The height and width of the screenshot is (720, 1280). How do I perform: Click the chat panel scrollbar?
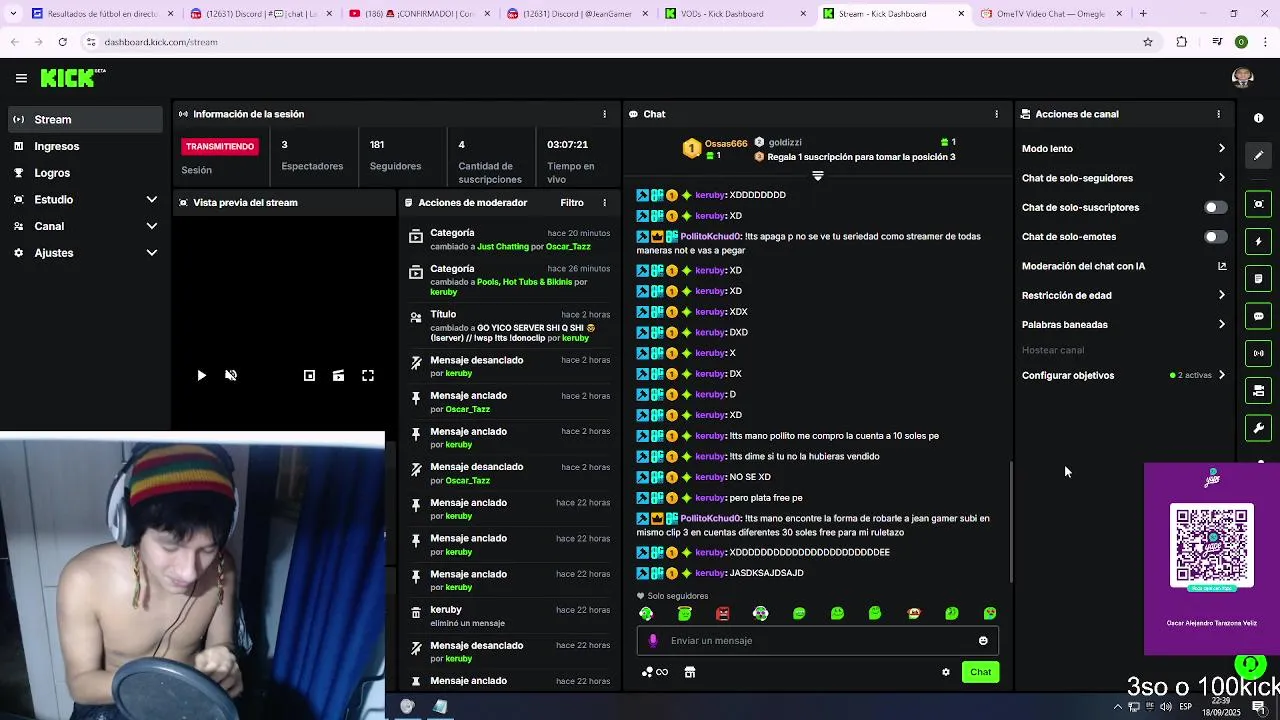(1010, 522)
